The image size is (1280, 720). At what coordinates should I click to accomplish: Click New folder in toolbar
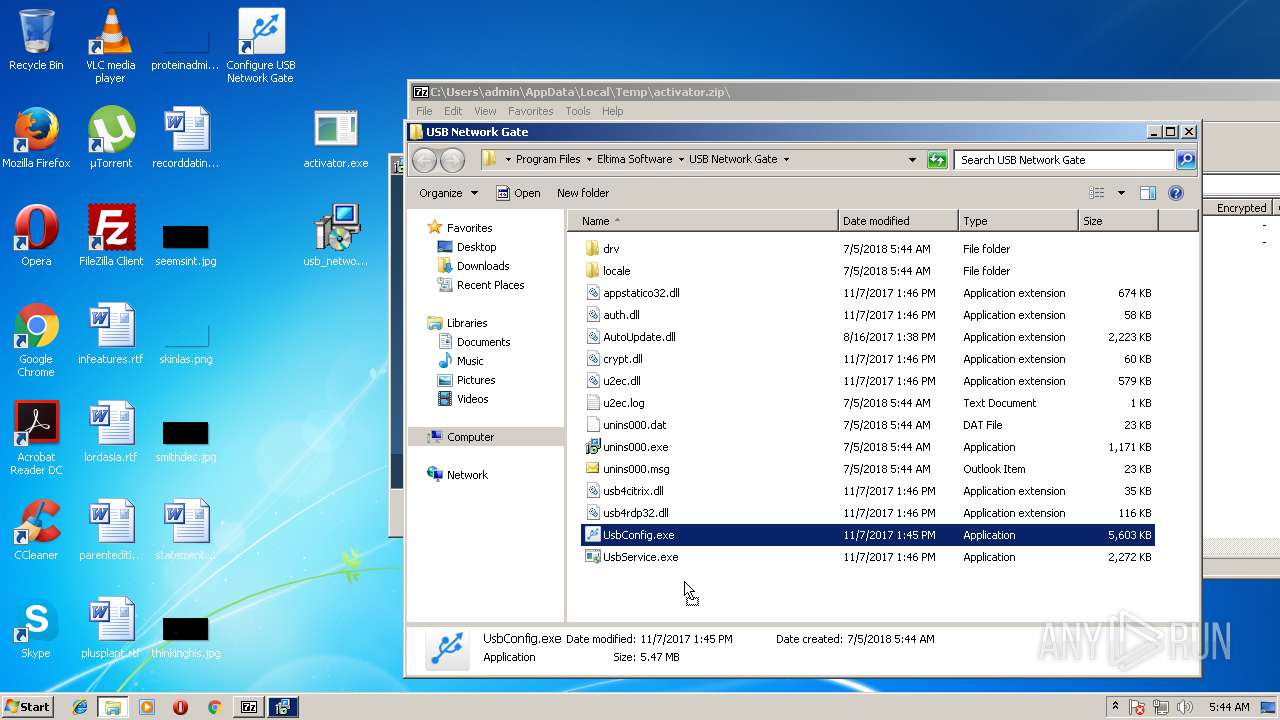(583, 193)
